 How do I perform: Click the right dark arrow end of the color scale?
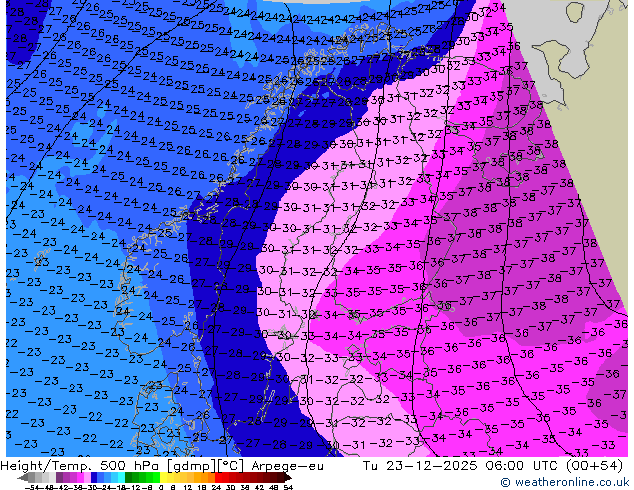288,478
